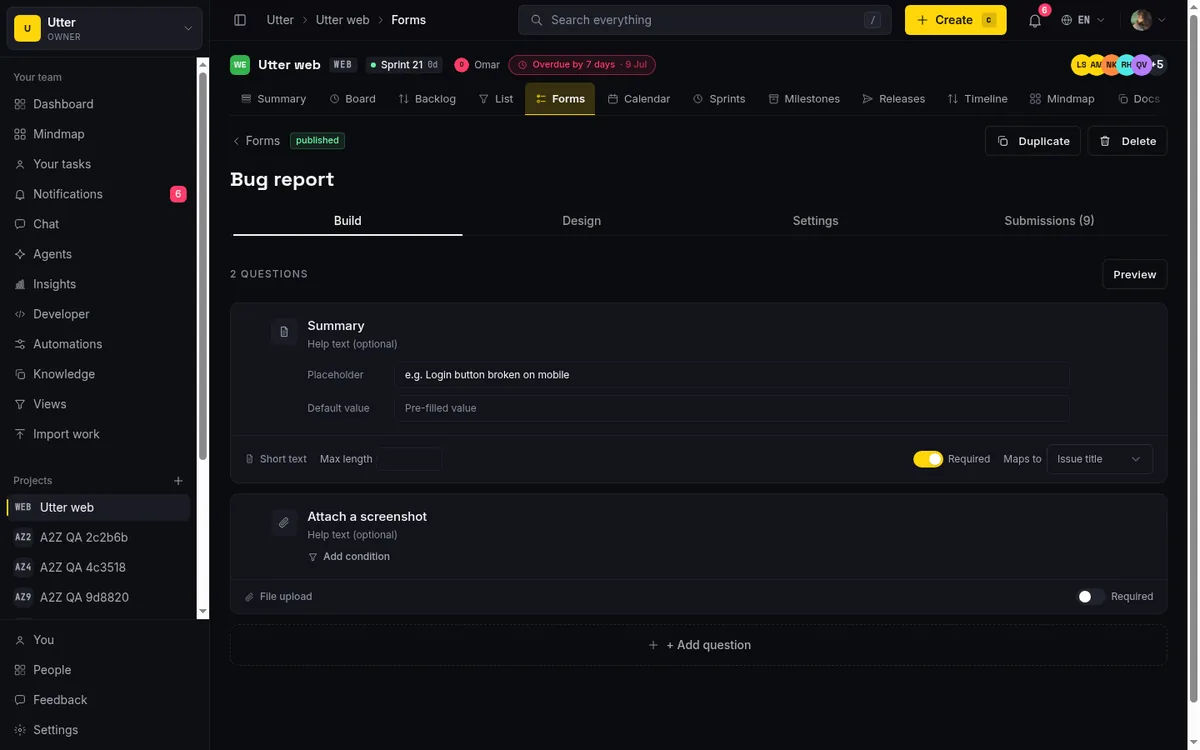Click the Delete form button

(x=1127, y=141)
